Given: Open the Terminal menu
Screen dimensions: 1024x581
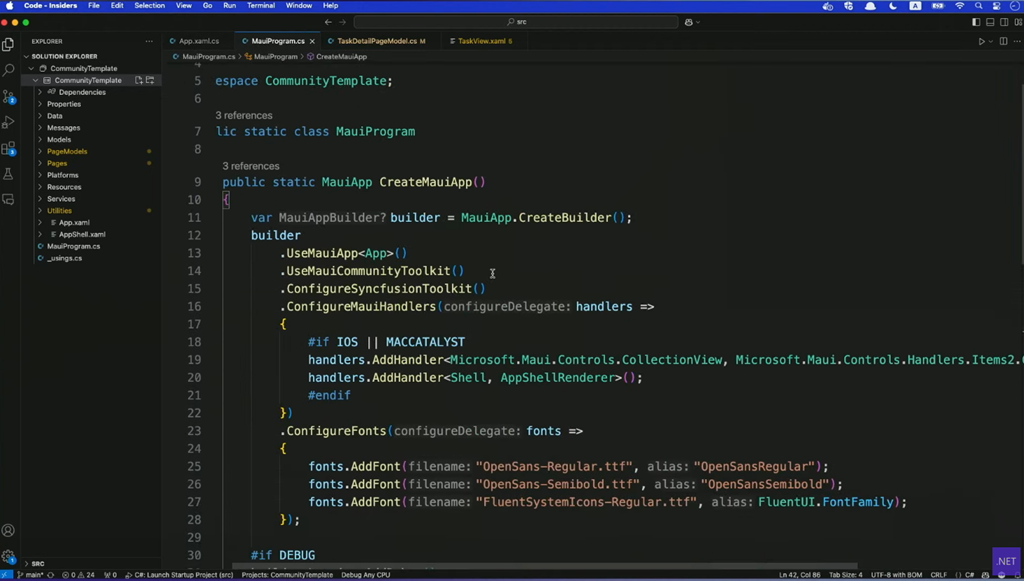Looking at the screenshot, I should click(261, 6).
